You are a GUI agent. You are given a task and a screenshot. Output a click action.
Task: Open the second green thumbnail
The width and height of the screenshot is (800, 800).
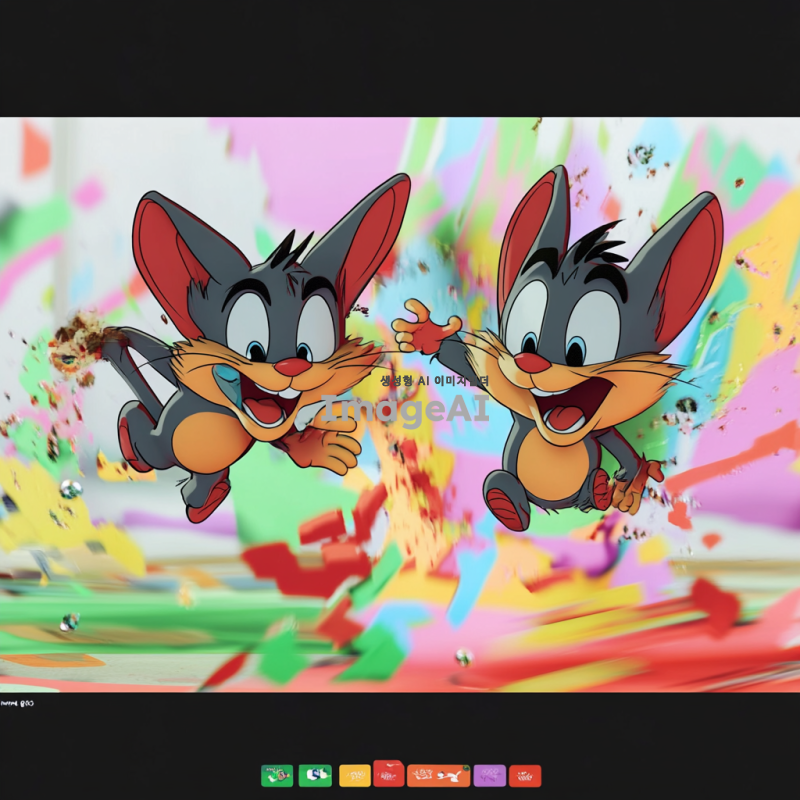(315, 775)
